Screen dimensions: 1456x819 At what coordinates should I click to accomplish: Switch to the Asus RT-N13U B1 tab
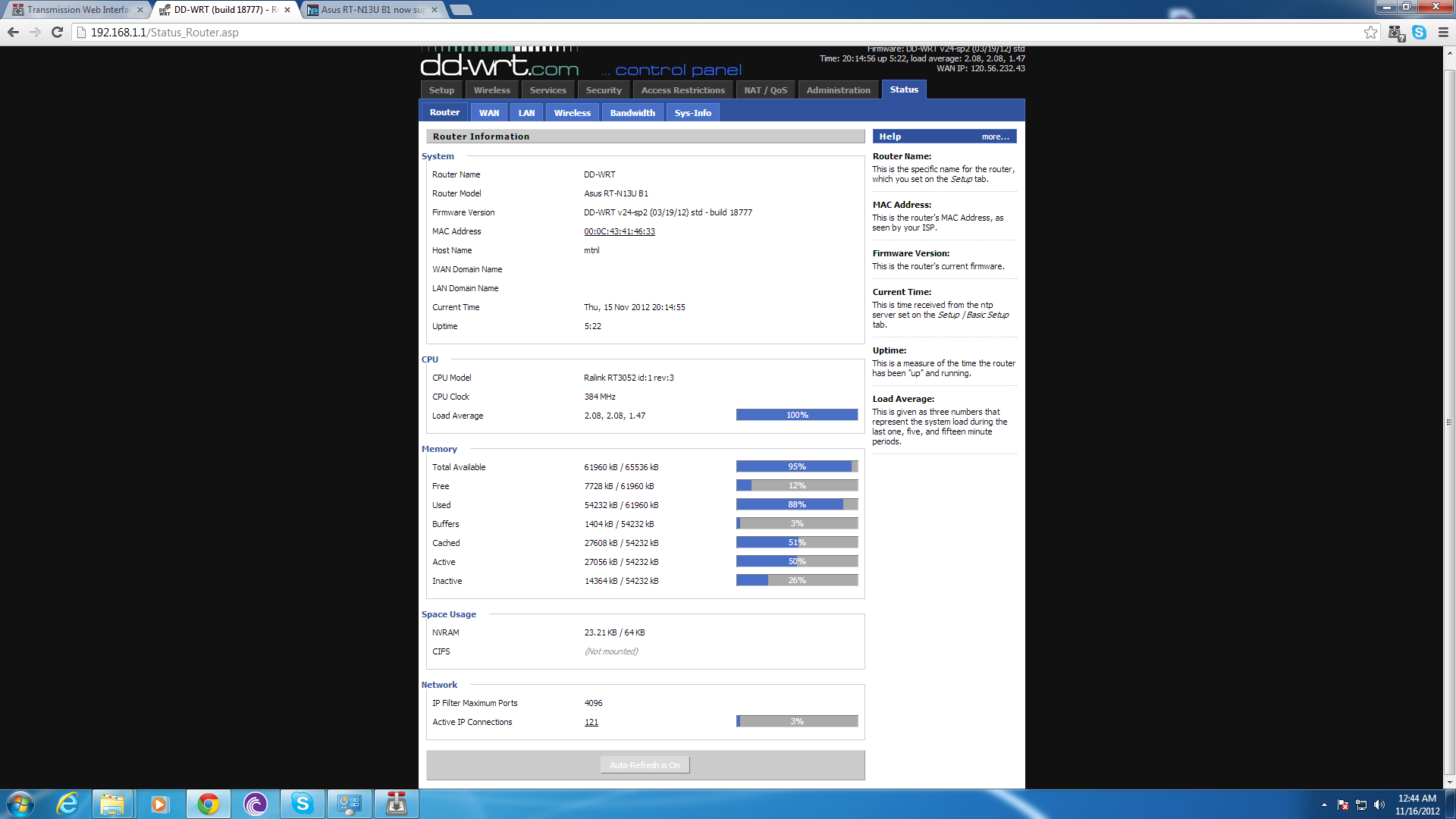(x=372, y=10)
